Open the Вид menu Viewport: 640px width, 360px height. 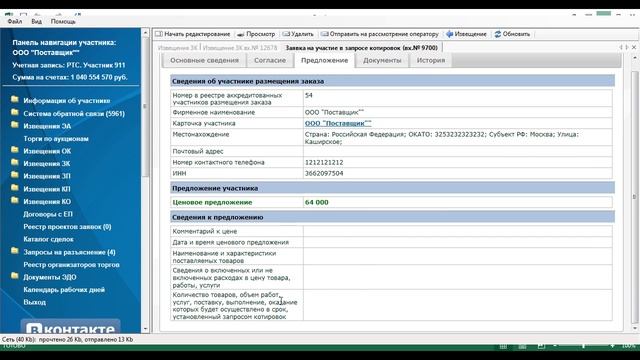click(x=36, y=21)
